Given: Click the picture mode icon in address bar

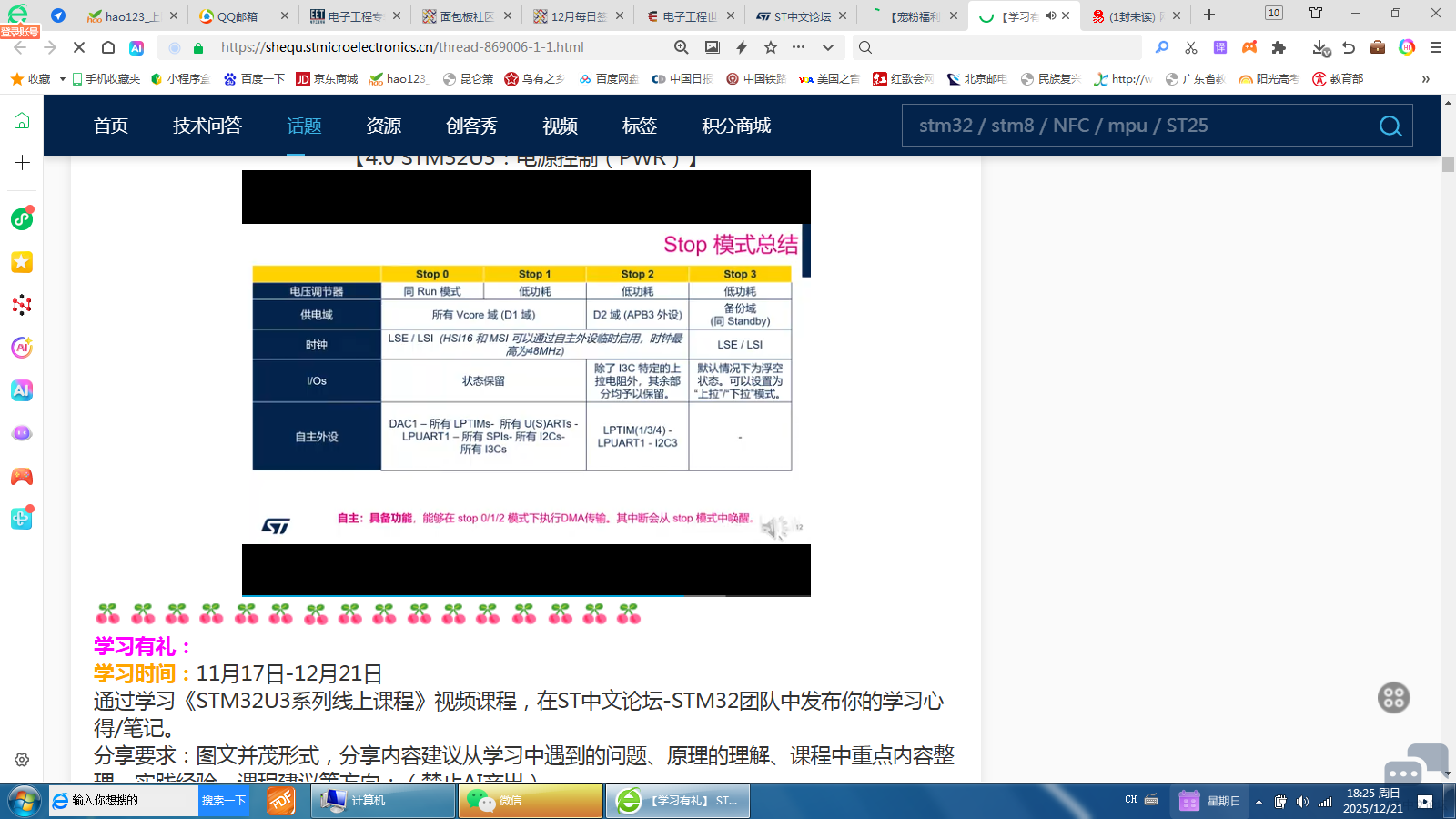Looking at the screenshot, I should [713, 47].
